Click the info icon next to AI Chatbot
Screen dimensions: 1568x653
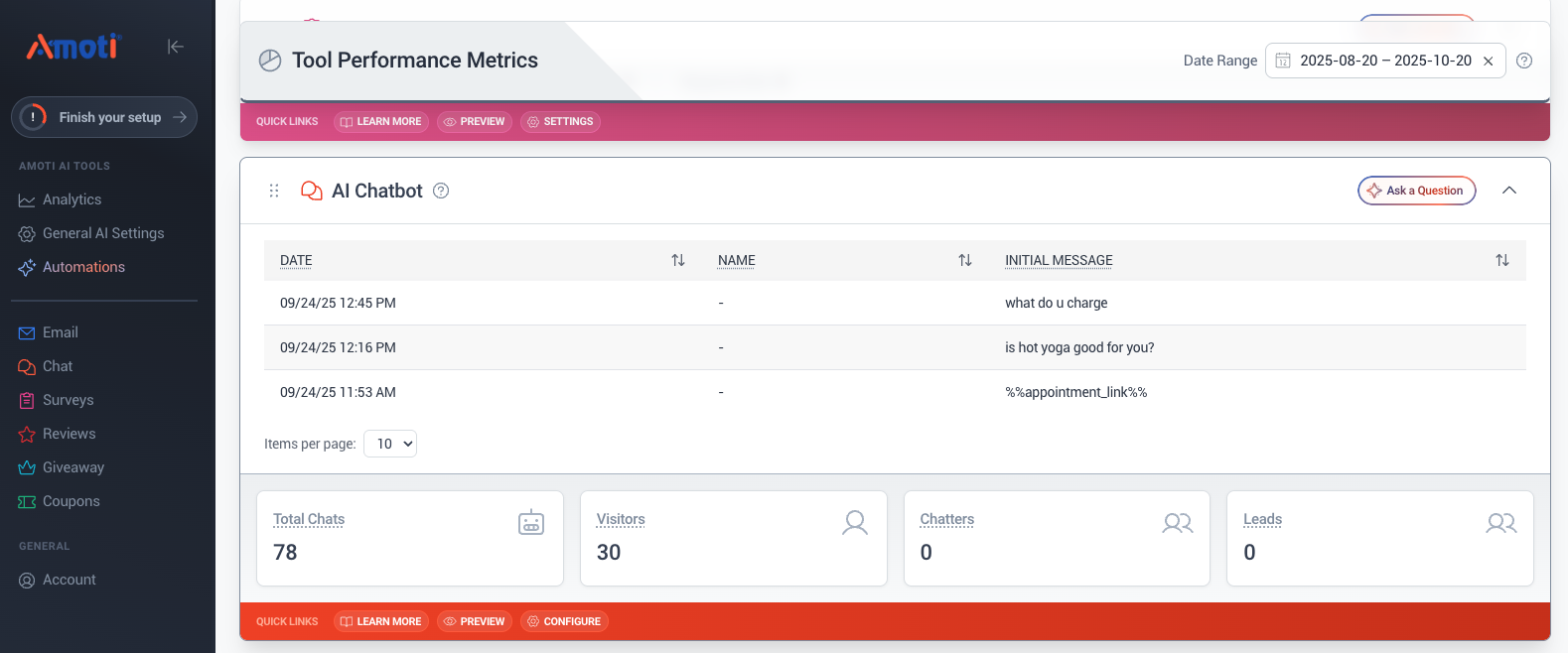click(x=441, y=191)
